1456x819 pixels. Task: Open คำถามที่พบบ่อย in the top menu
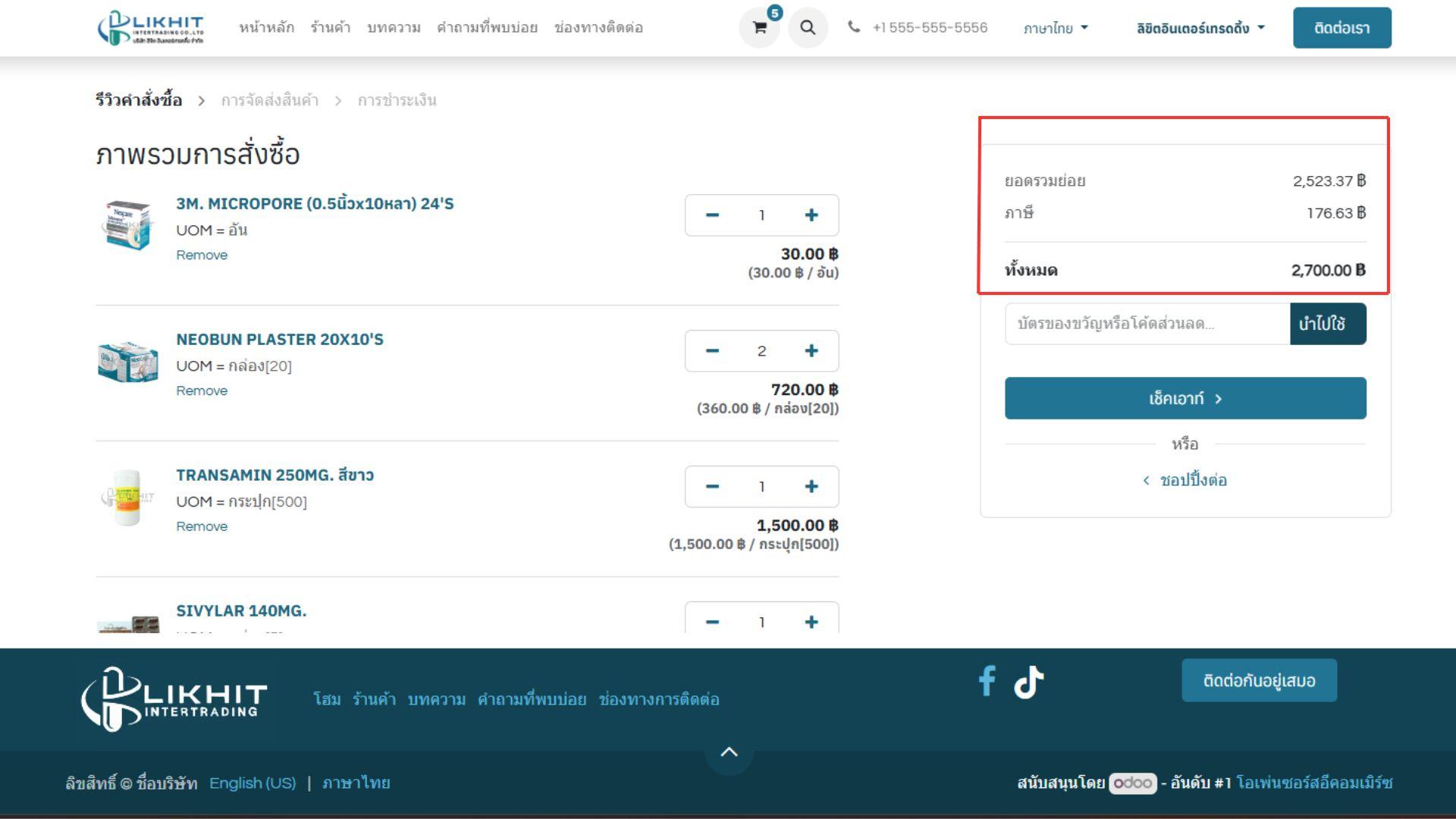487,28
